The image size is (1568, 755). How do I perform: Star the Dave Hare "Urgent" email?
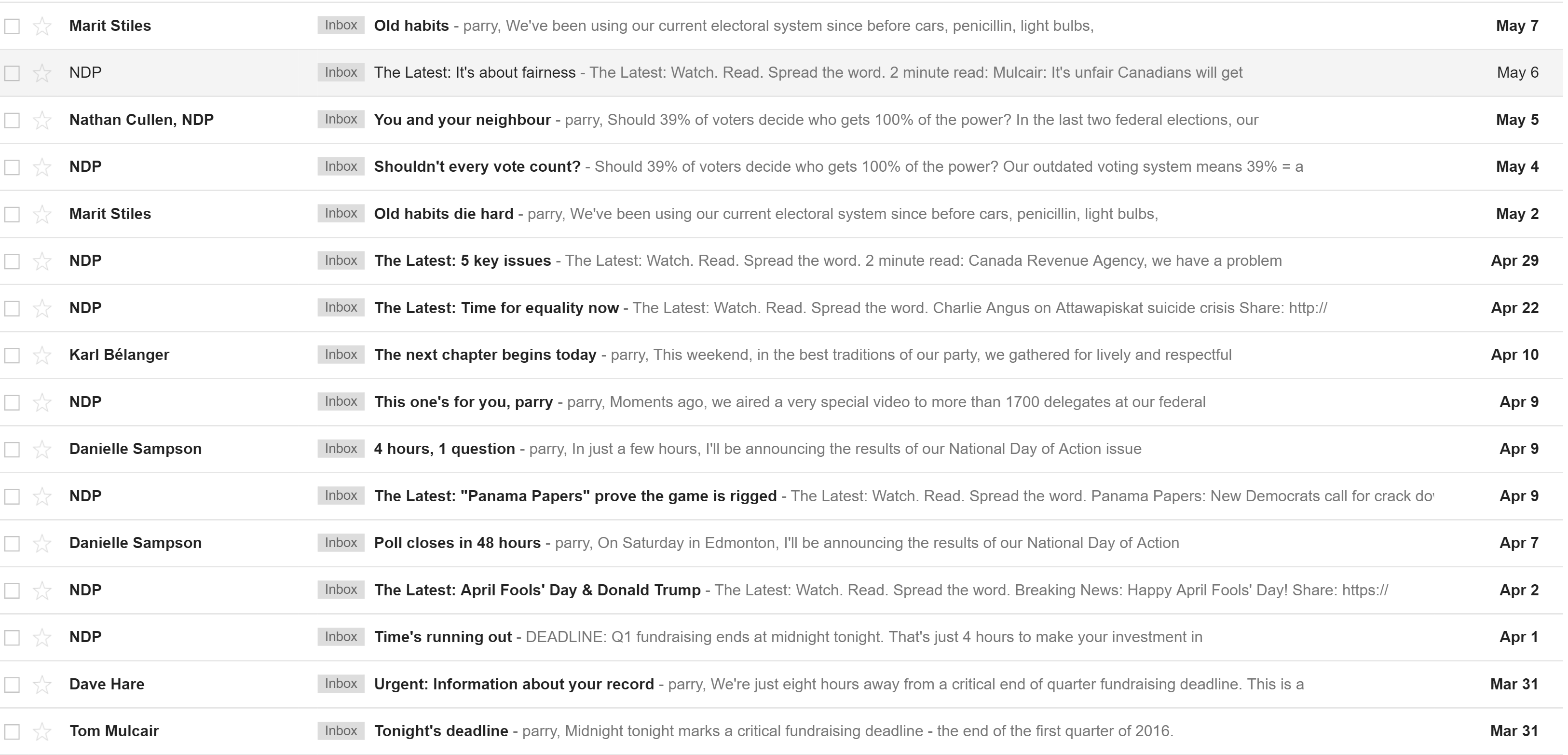pos(42,685)
